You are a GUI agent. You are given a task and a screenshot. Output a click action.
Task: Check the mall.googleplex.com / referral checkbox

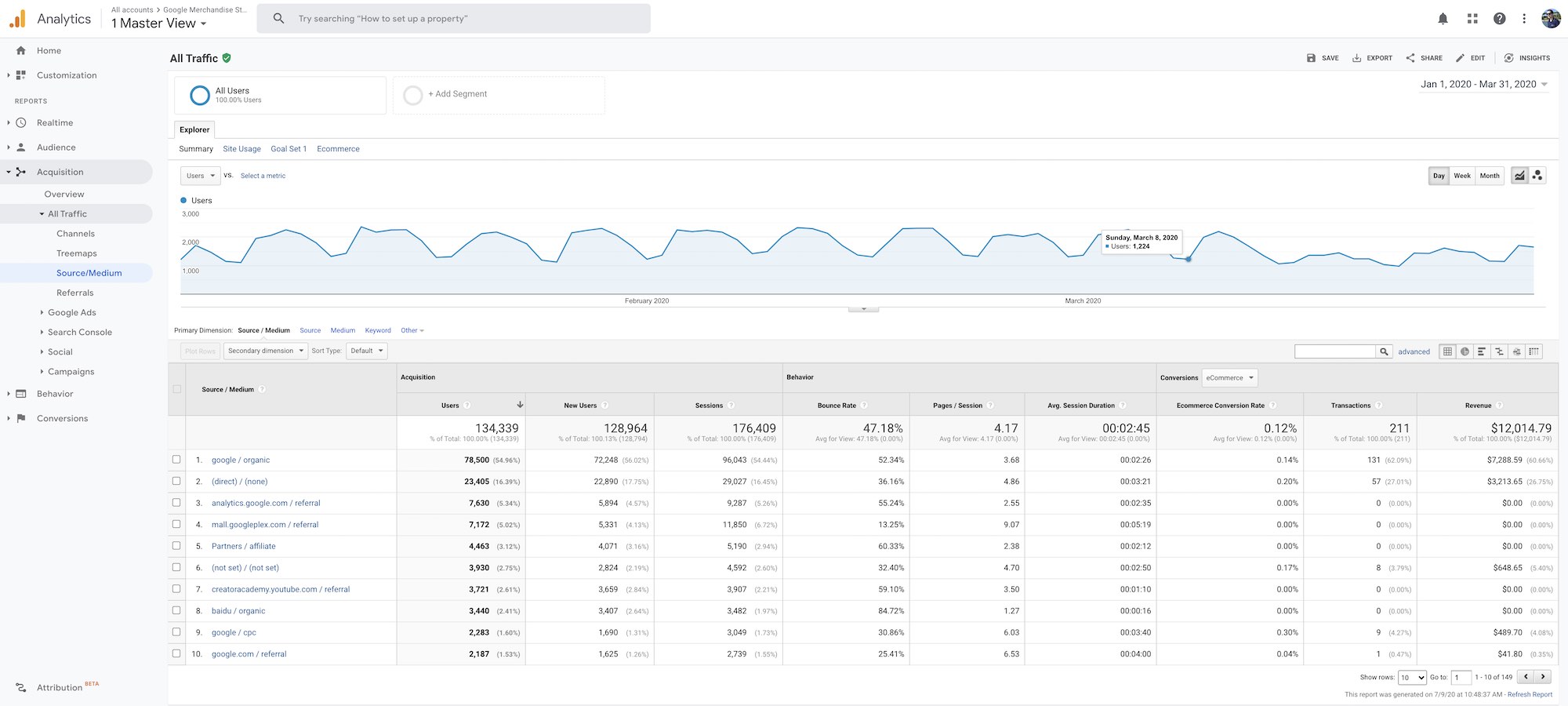(x=176, y=524)
